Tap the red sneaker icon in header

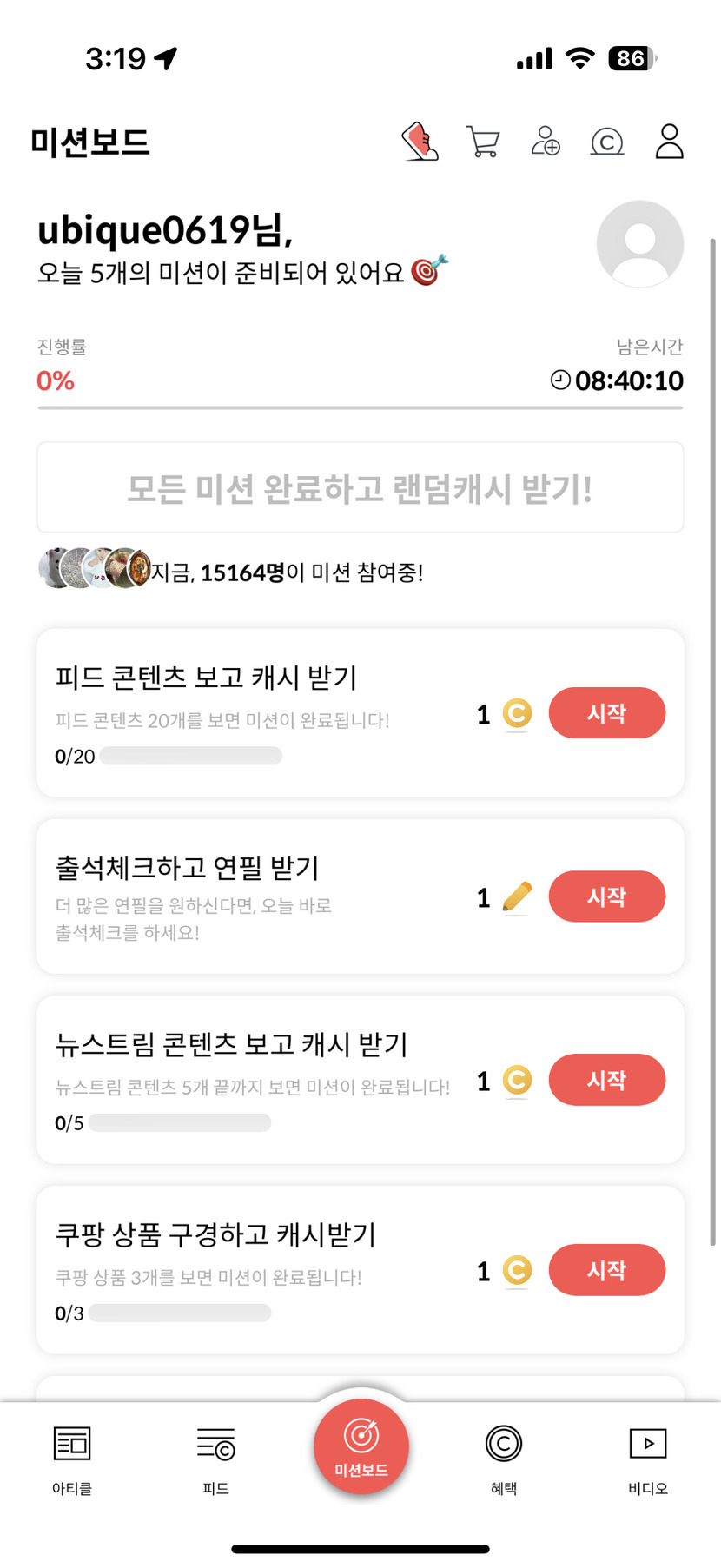(420, 142)
